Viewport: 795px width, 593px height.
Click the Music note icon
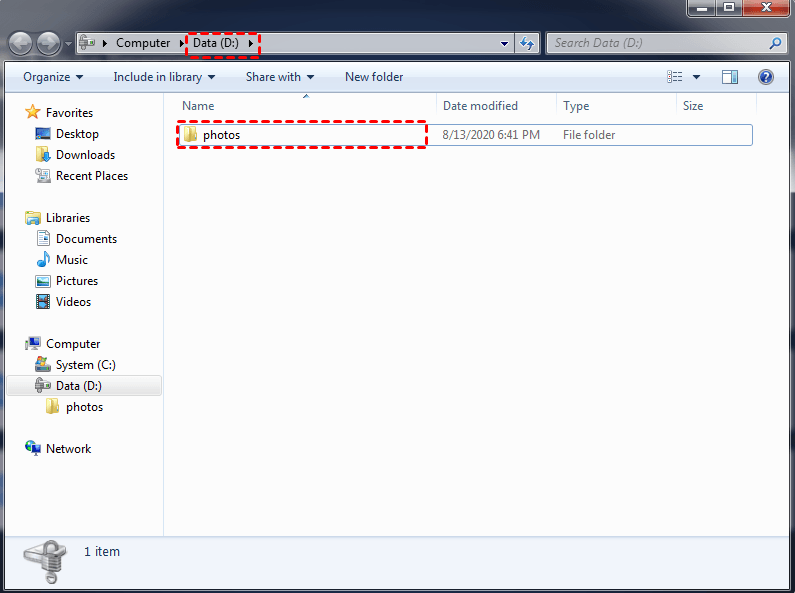pos(43,259)
